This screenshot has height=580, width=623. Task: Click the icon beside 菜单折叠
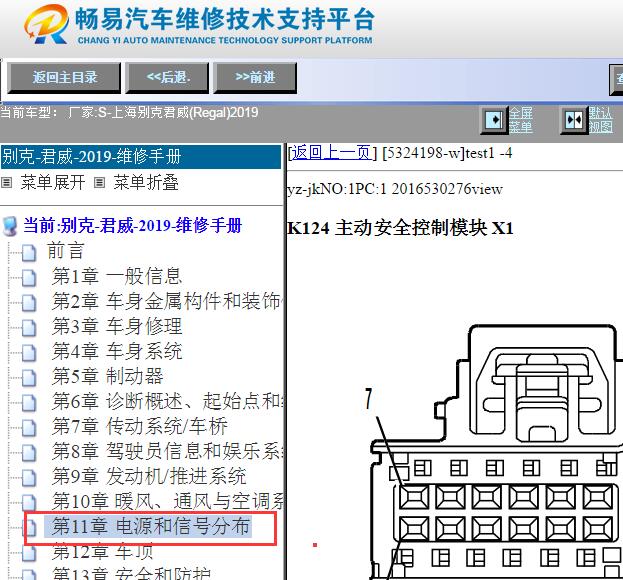coord(99,183)
